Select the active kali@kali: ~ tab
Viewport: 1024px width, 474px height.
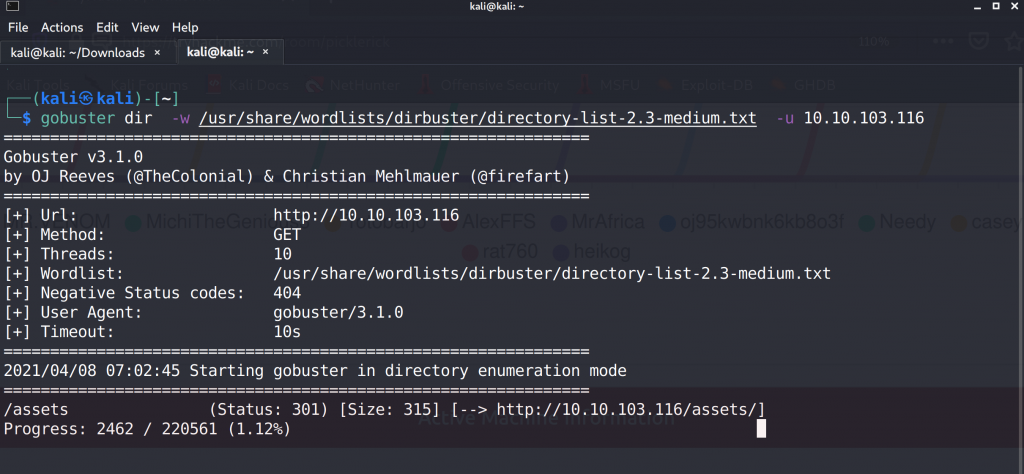[x=220, y=52]
